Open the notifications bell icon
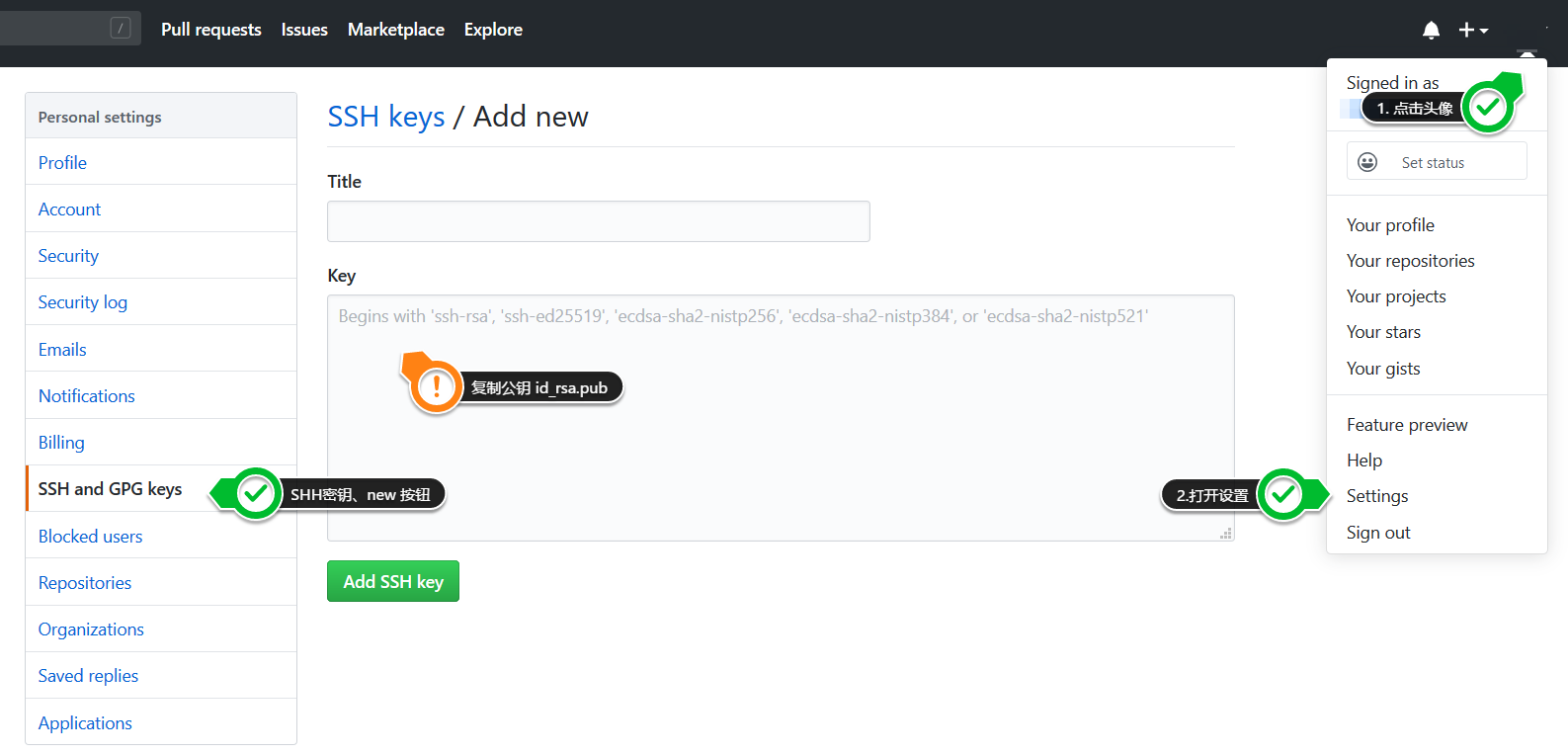Image resolution: width=1568 pixels, height=755 pixels. pyautogui.click(x=1431, y=31)
